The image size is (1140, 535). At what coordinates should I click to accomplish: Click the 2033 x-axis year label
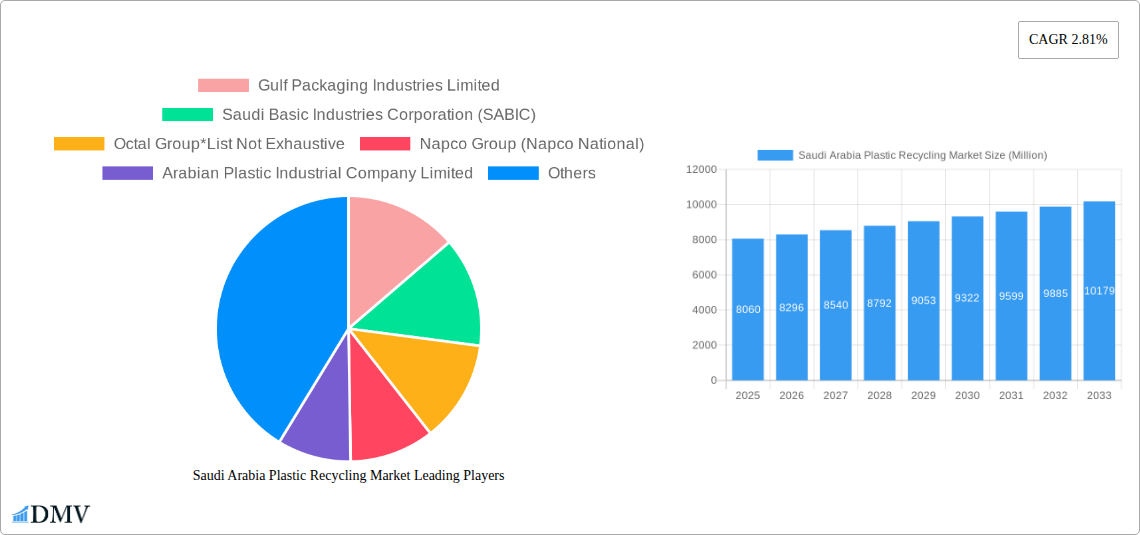click(1099, 395)
